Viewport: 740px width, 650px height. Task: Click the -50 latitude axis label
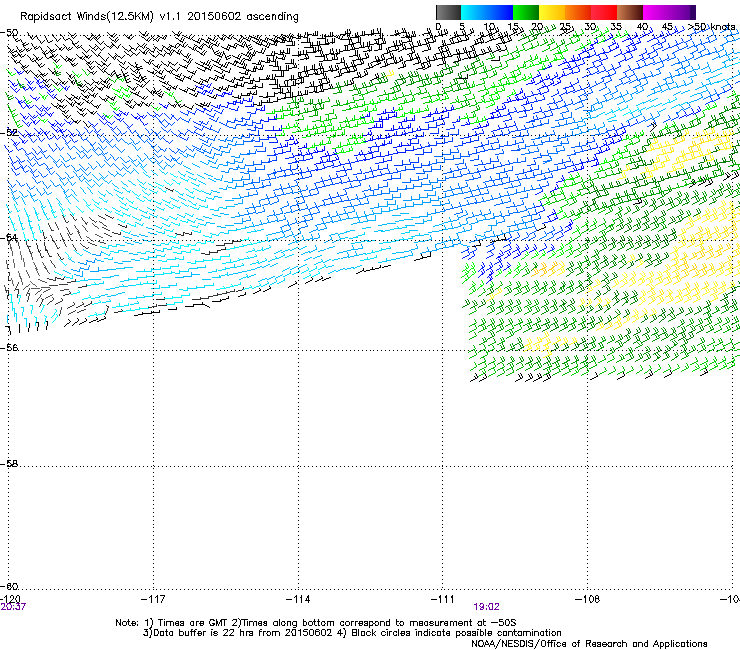[x=9, y=33]
